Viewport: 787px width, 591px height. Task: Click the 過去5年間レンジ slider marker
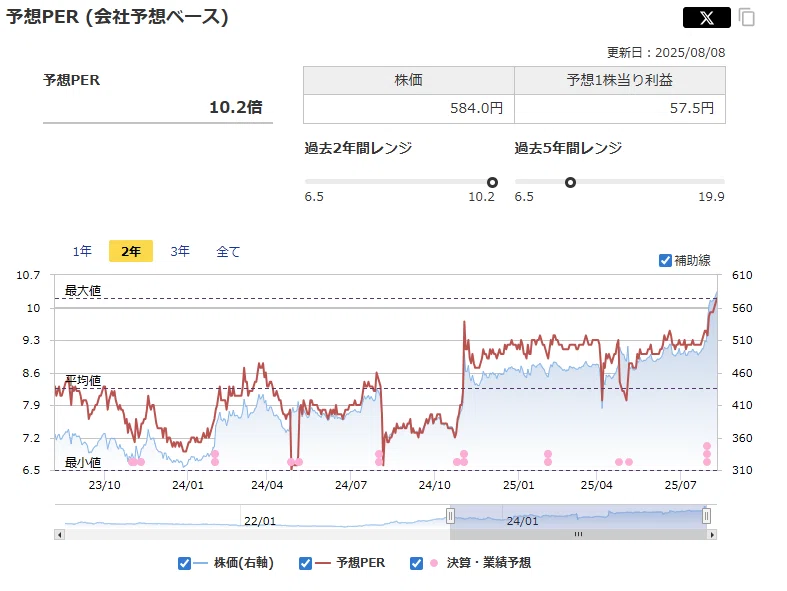click(570, 182)
